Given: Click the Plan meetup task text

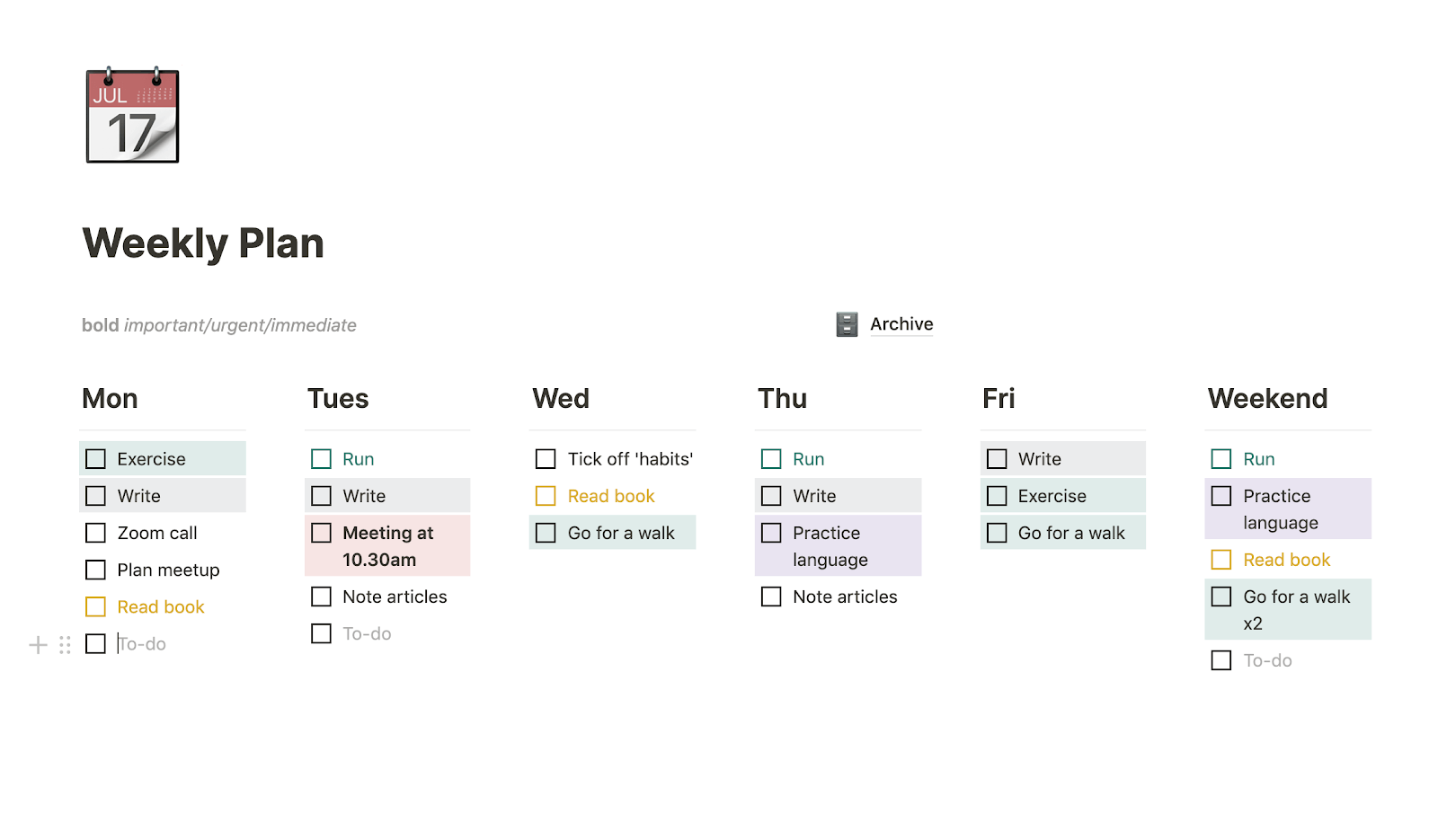Looking at the screenshot, I should click(169, 570).
